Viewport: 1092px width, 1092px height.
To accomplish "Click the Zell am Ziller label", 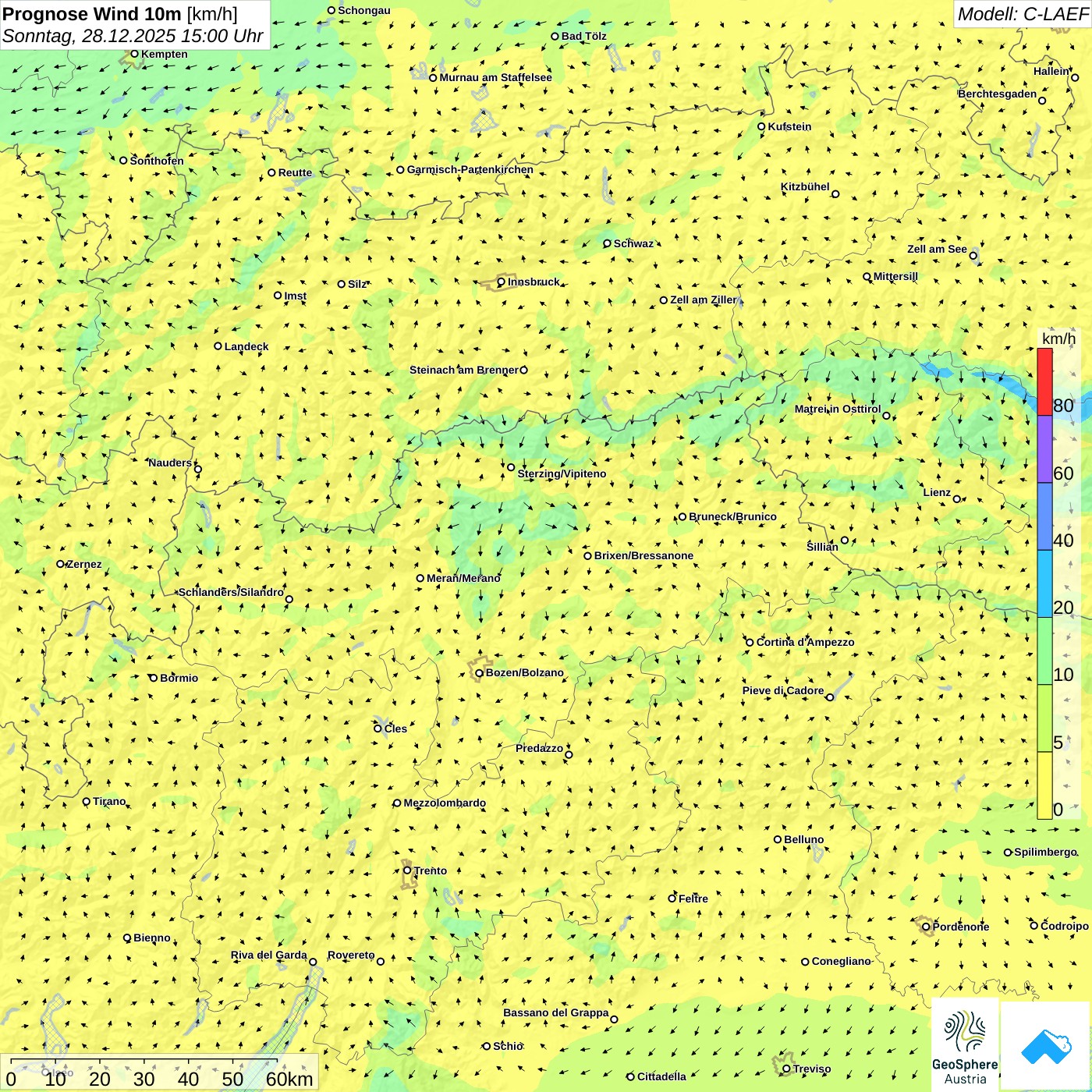I will (x=703, y=300).
